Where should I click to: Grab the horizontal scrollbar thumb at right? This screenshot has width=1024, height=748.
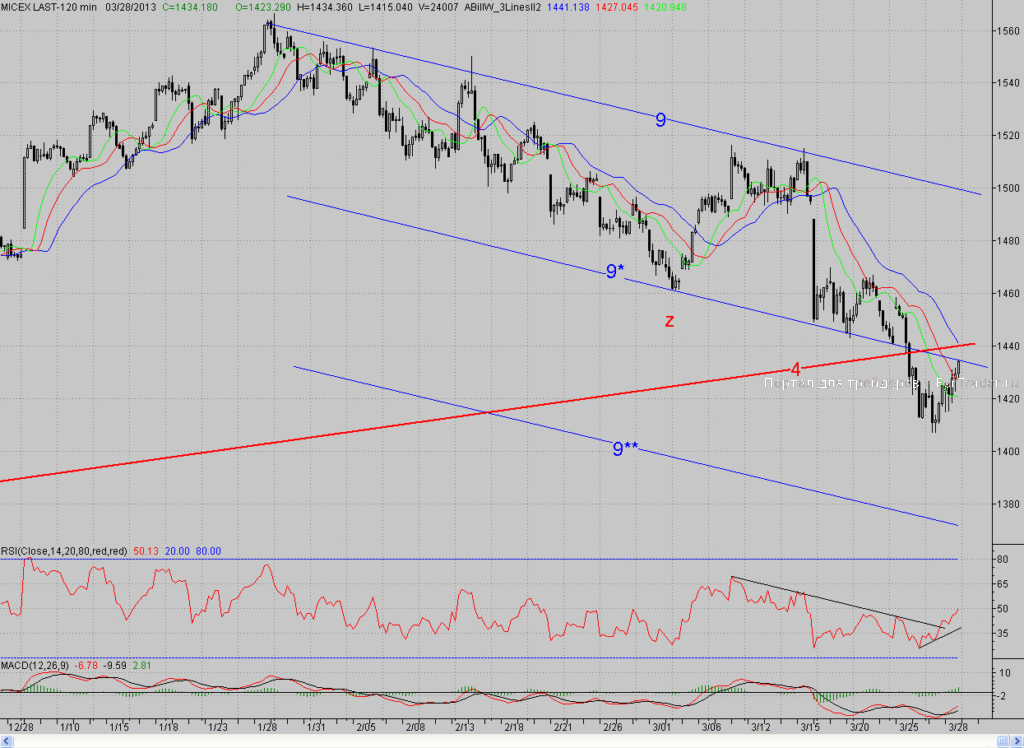point(1003,741)
